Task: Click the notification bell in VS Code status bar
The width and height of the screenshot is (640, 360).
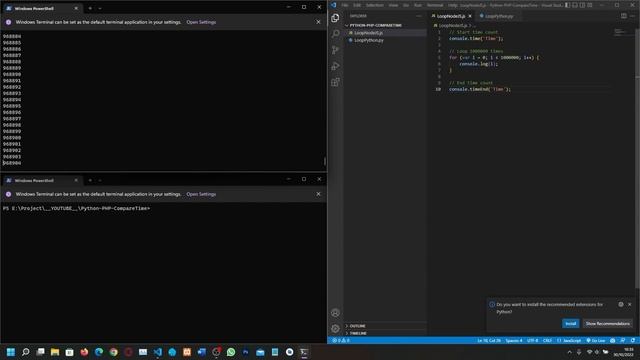Action: point(633,340)
